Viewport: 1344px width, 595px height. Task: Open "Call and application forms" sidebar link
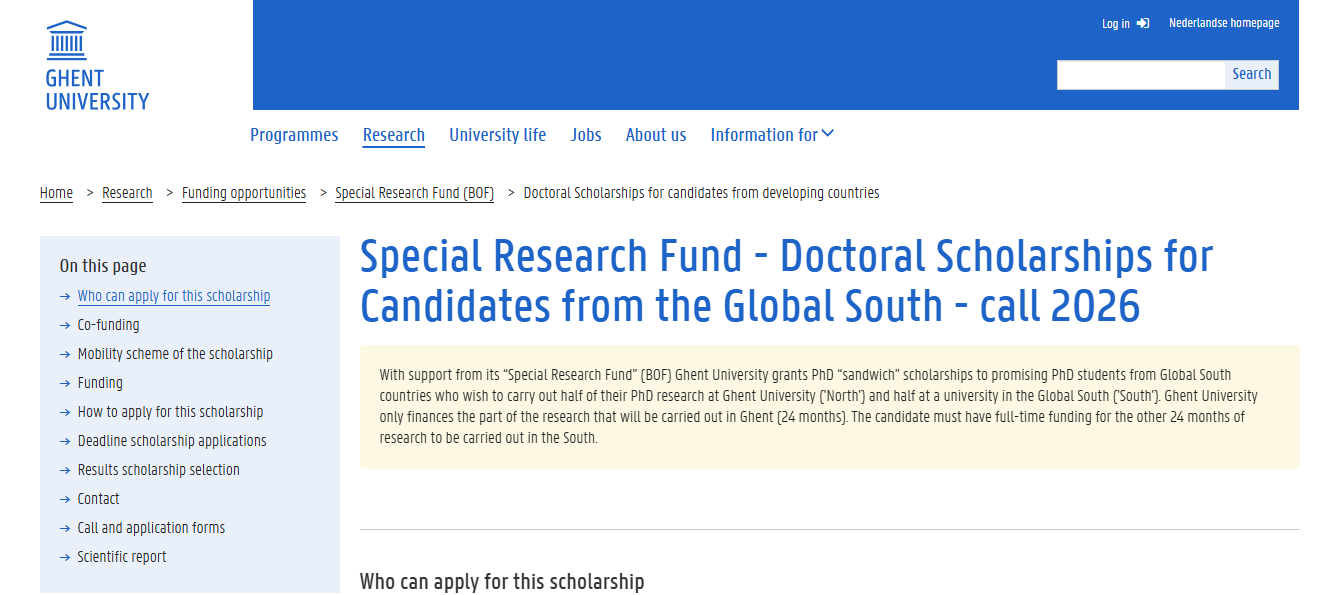[150, 528]
